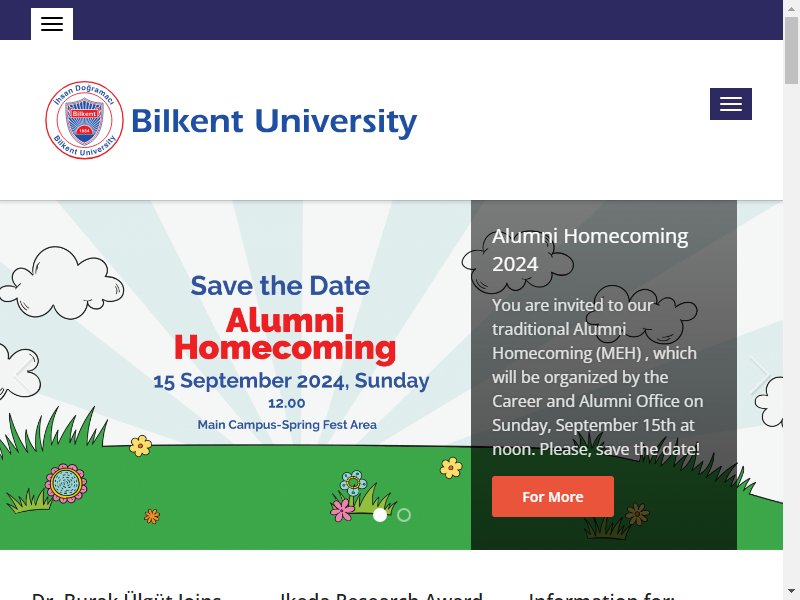
Task: Click the scrollbar down arrow
Action: 791,592
